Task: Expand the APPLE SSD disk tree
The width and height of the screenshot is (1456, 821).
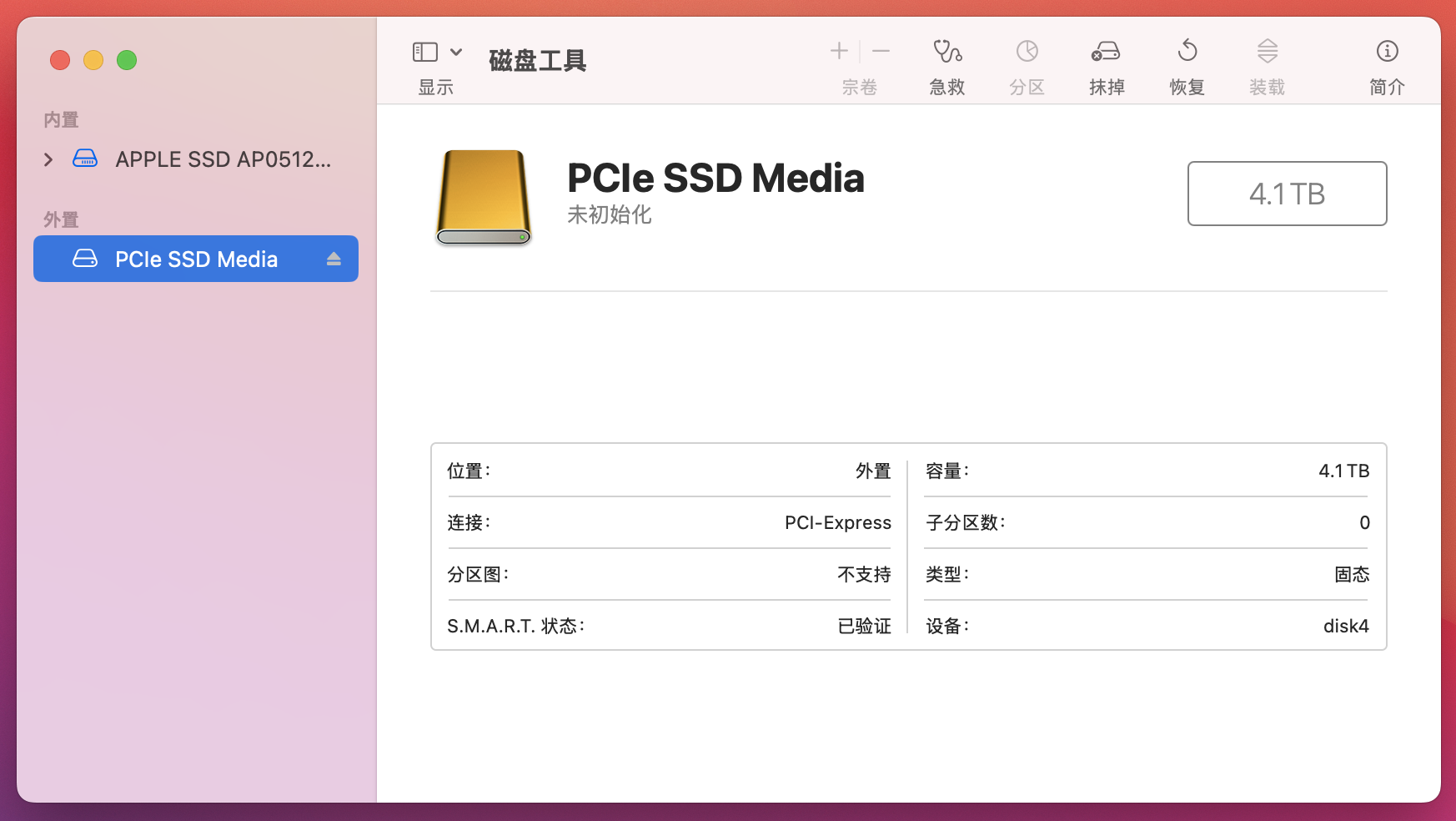Action: (x=48, y=159)
